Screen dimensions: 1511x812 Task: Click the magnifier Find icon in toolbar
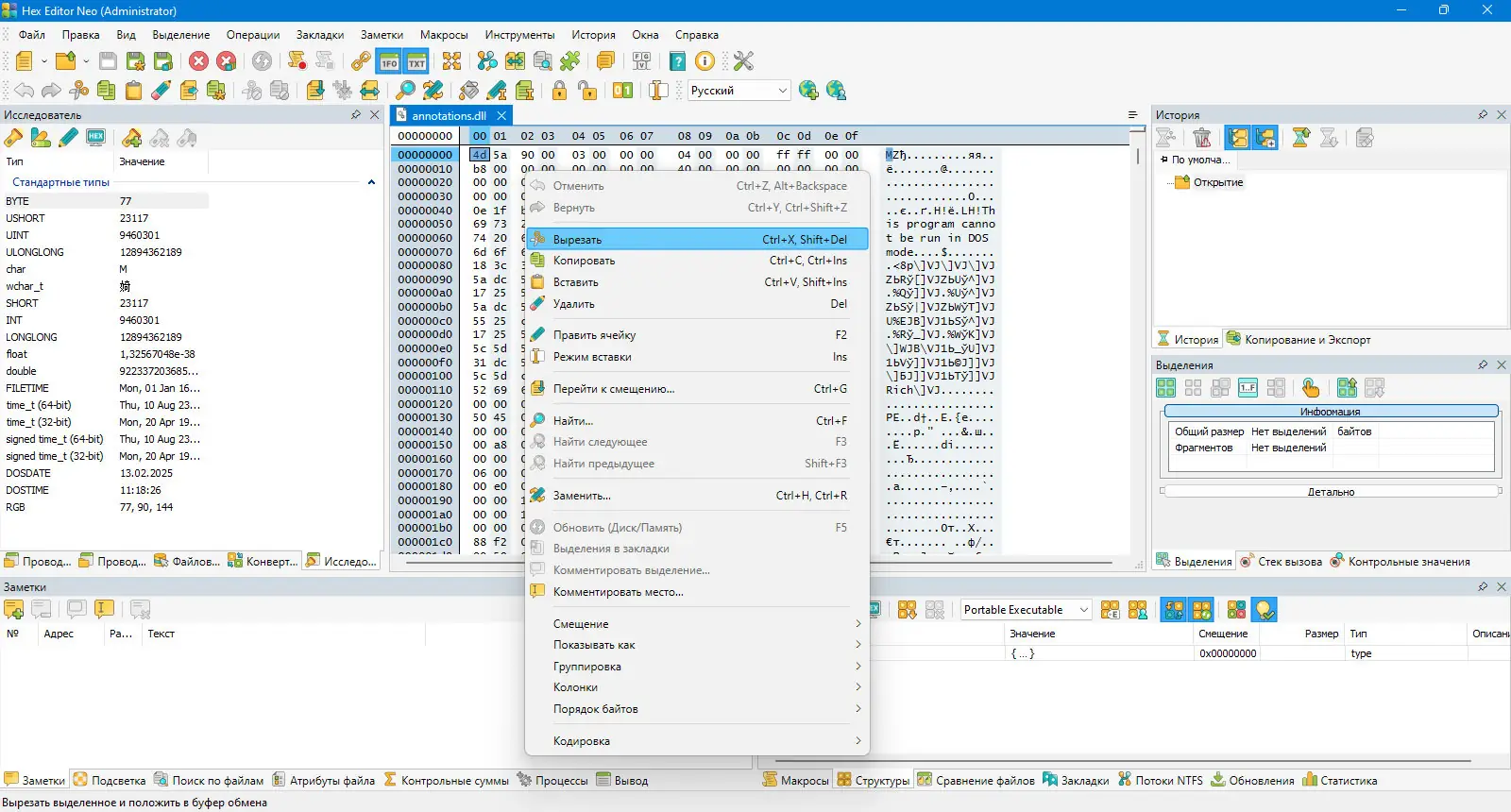(x=405, y=91)
